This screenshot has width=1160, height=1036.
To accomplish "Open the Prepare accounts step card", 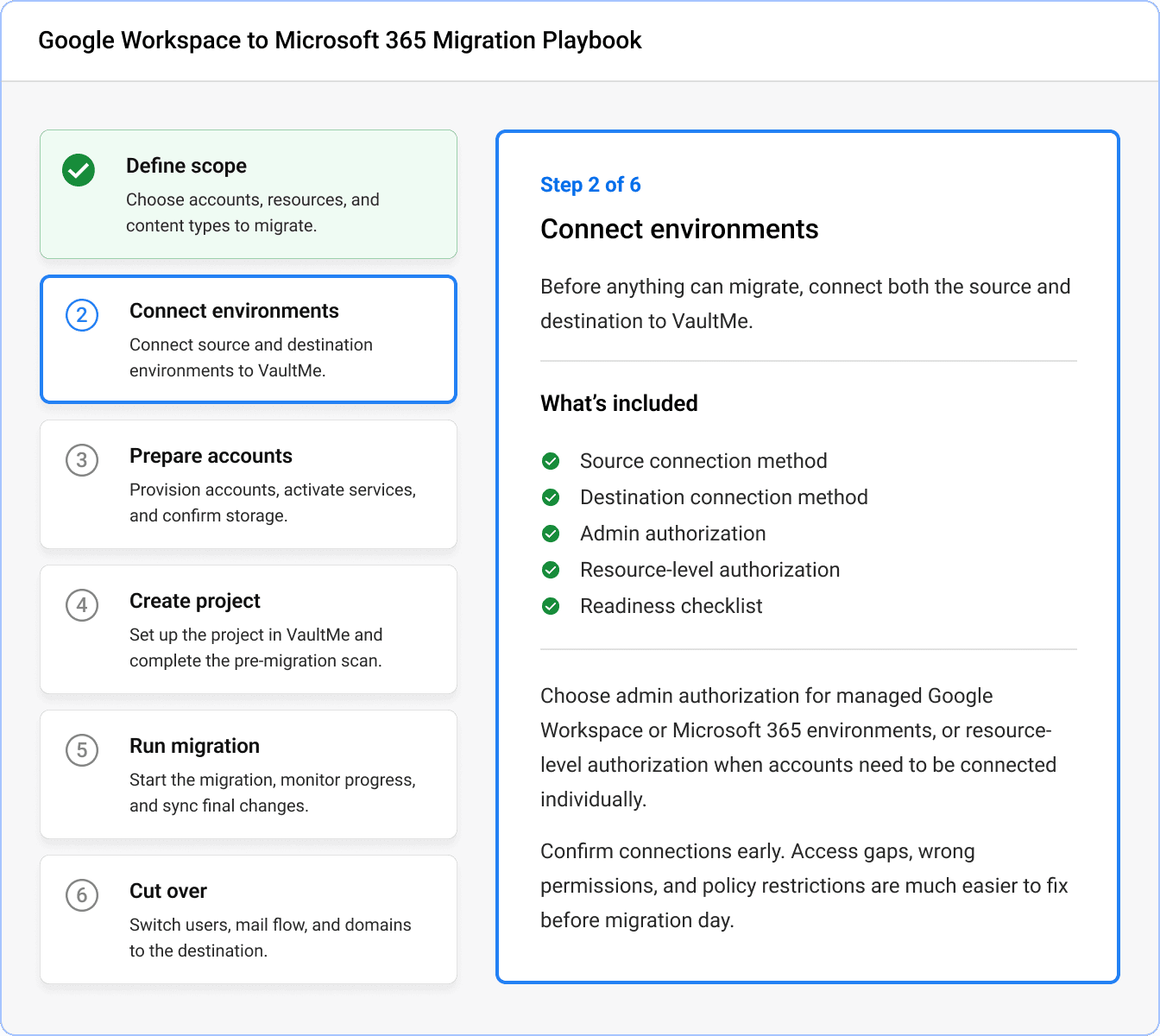I will 249,484.
